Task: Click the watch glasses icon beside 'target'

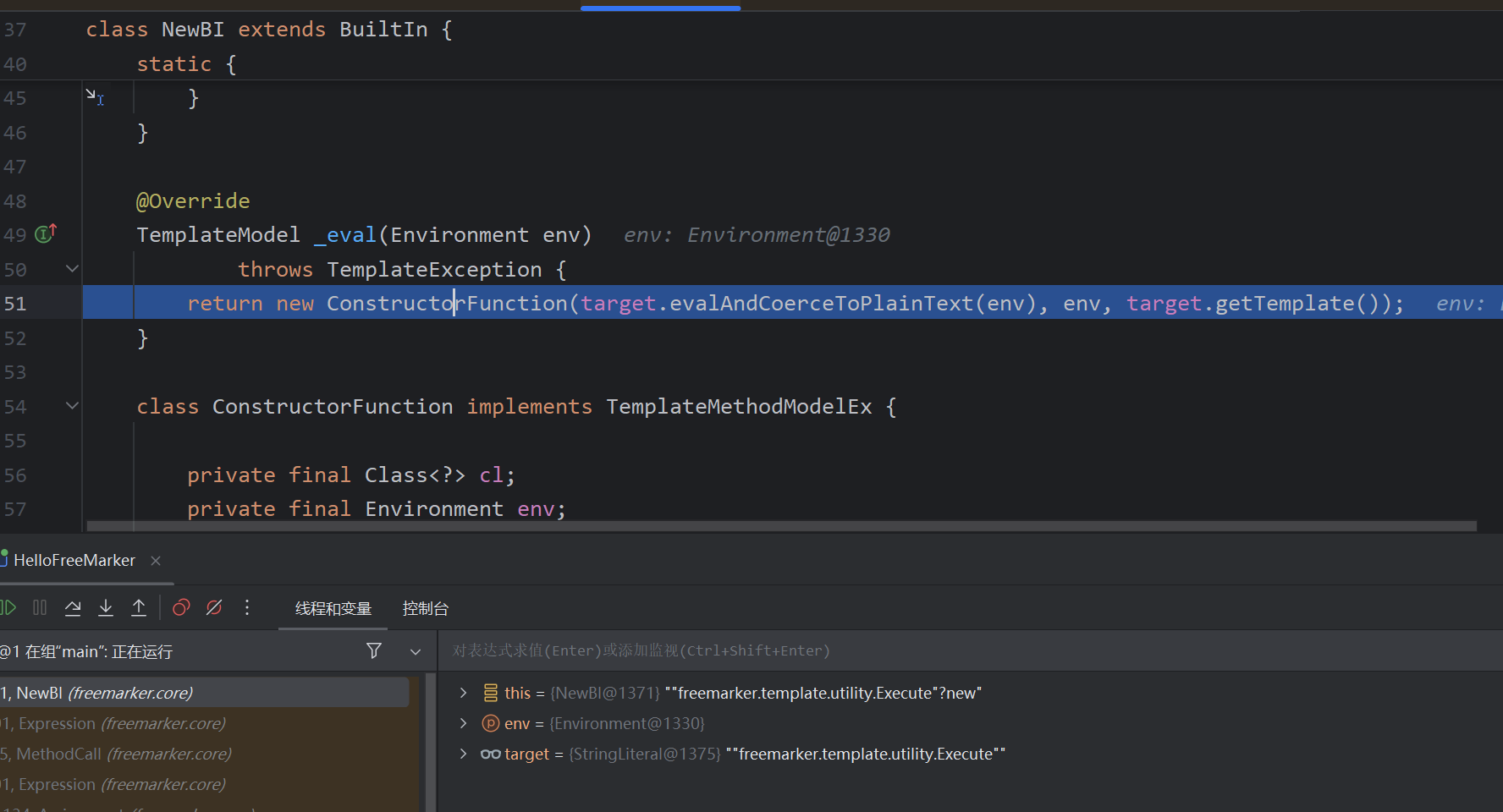Action: pyautogui.click(x=491, y=754)
